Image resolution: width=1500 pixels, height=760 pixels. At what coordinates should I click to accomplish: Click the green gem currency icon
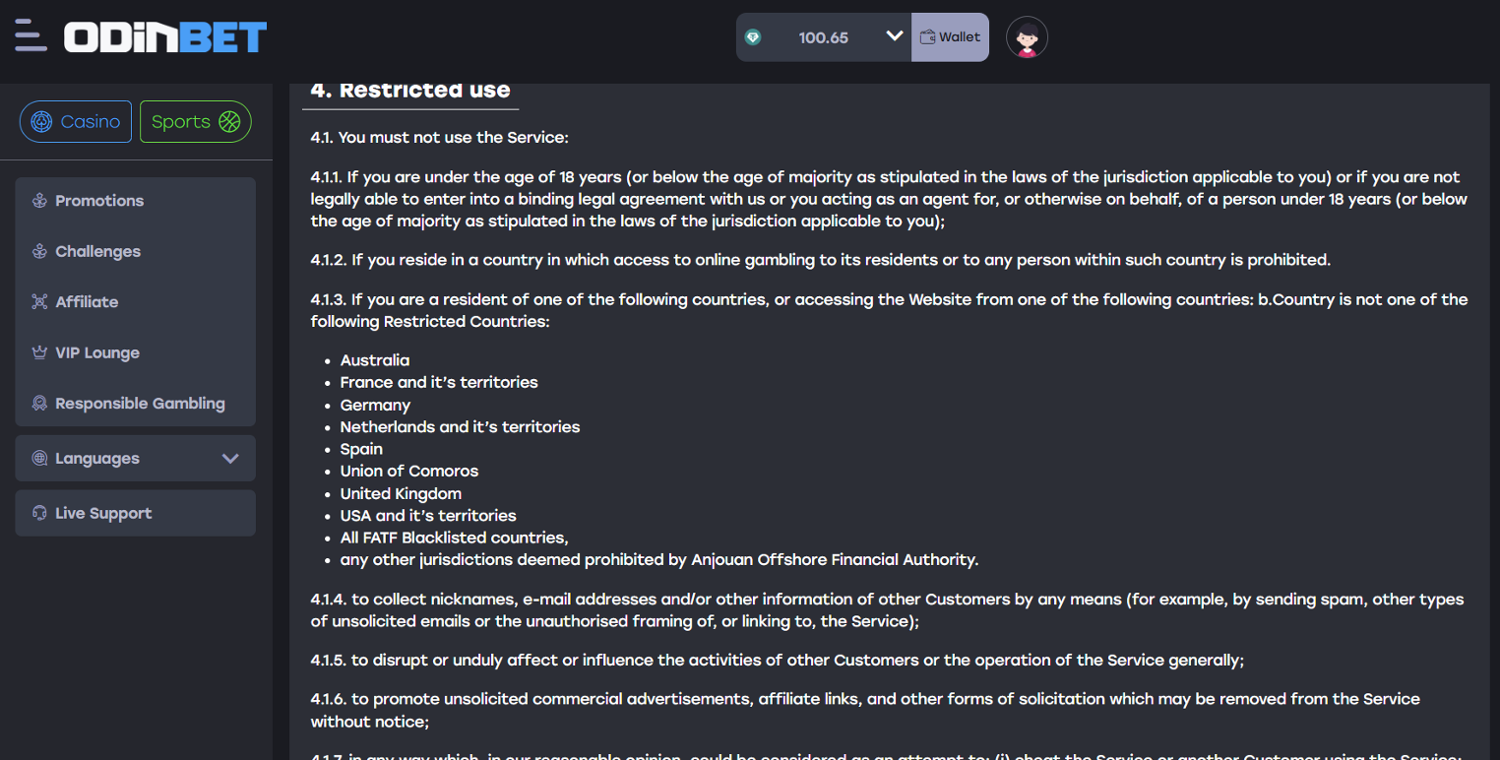point(753,37)
